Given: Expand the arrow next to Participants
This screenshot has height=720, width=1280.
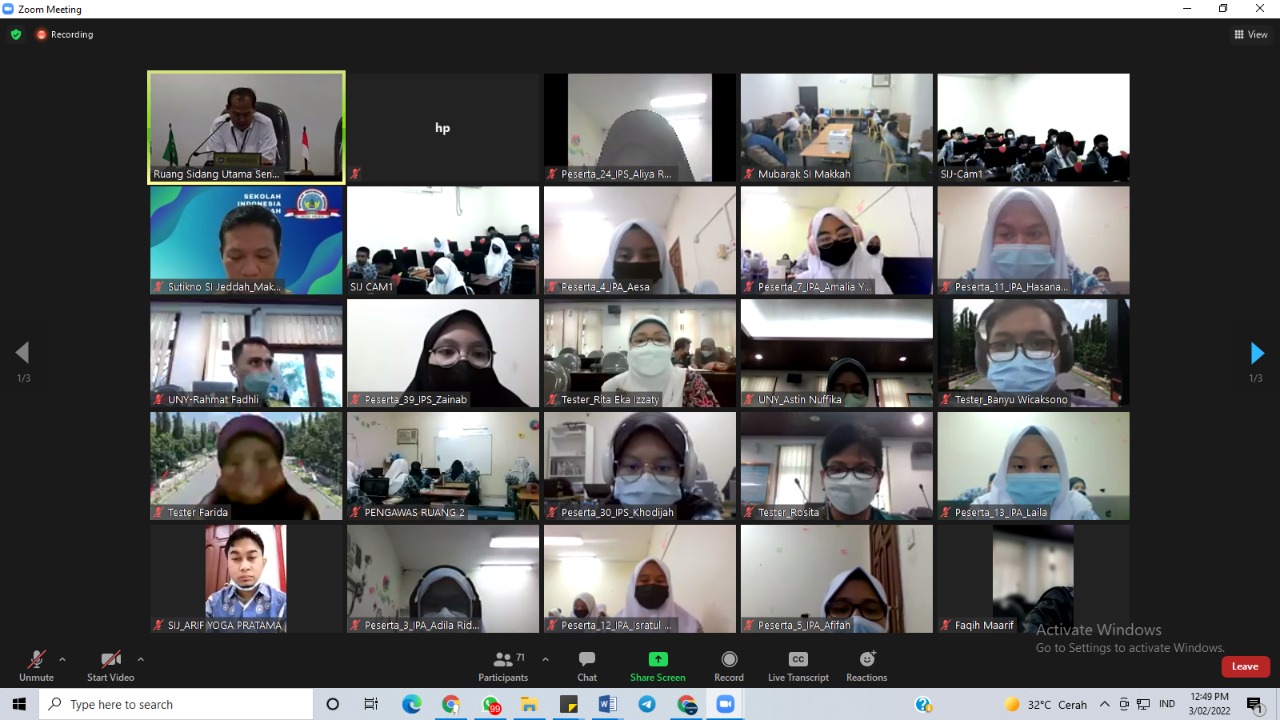Looking at the screenshot, I should tap(545, 659).
